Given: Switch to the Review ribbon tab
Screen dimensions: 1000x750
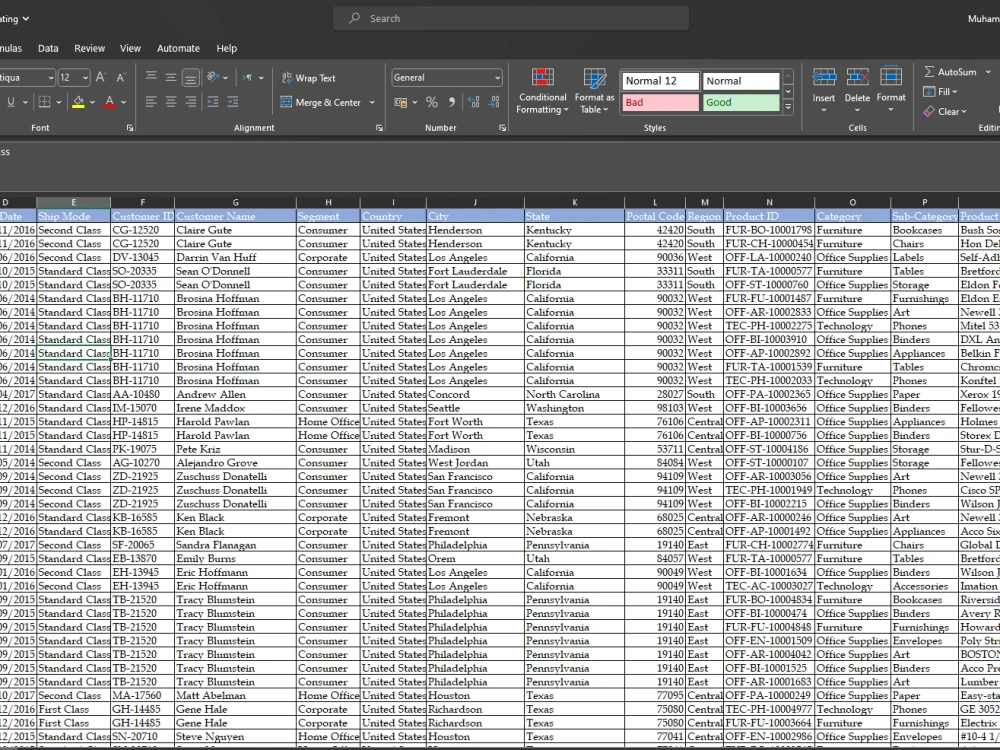Looking at the screenshot, I should [x=91, y=48].
